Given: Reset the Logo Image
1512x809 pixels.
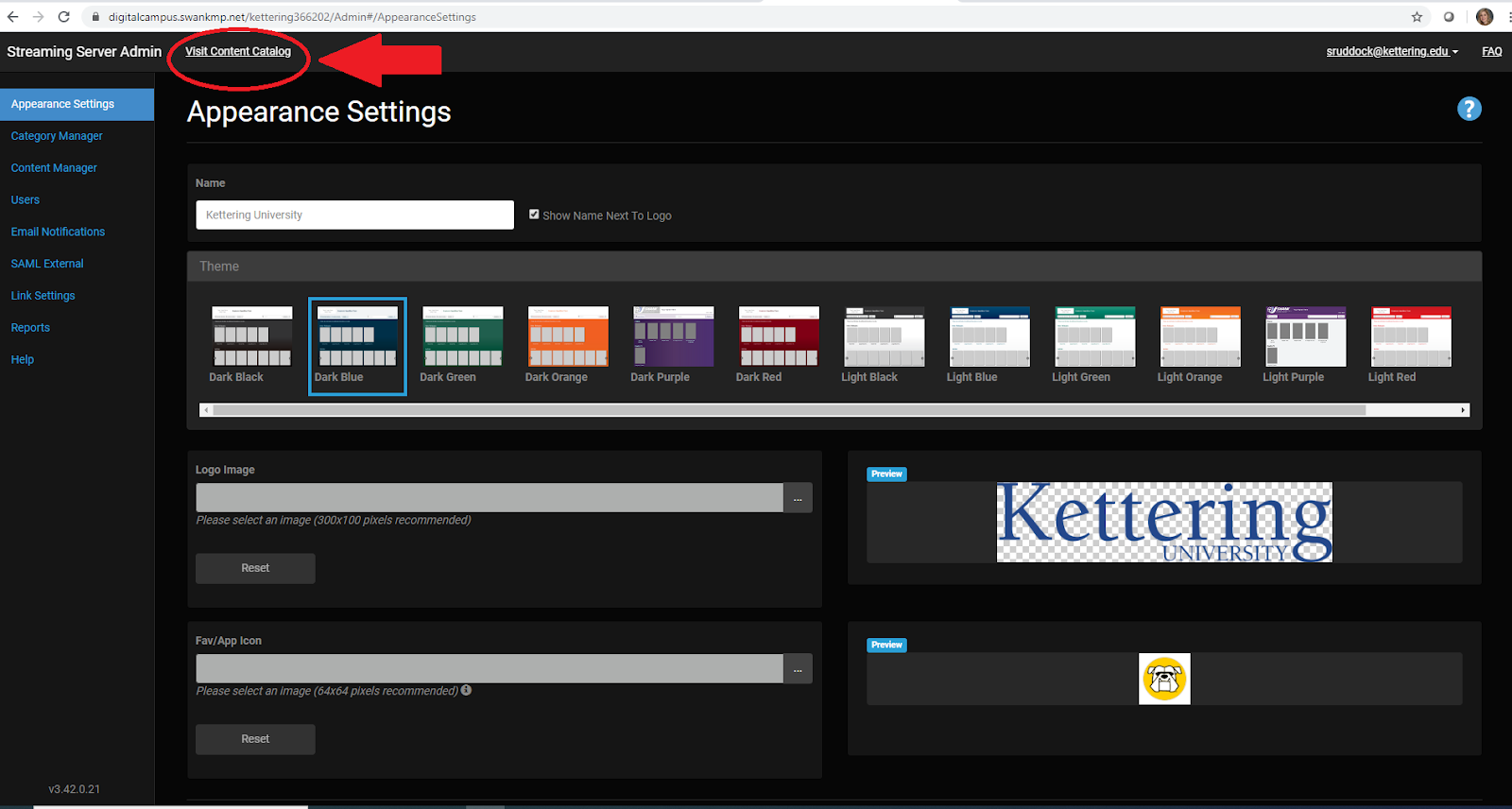Looking at the screenshot, I should (255, 568).
